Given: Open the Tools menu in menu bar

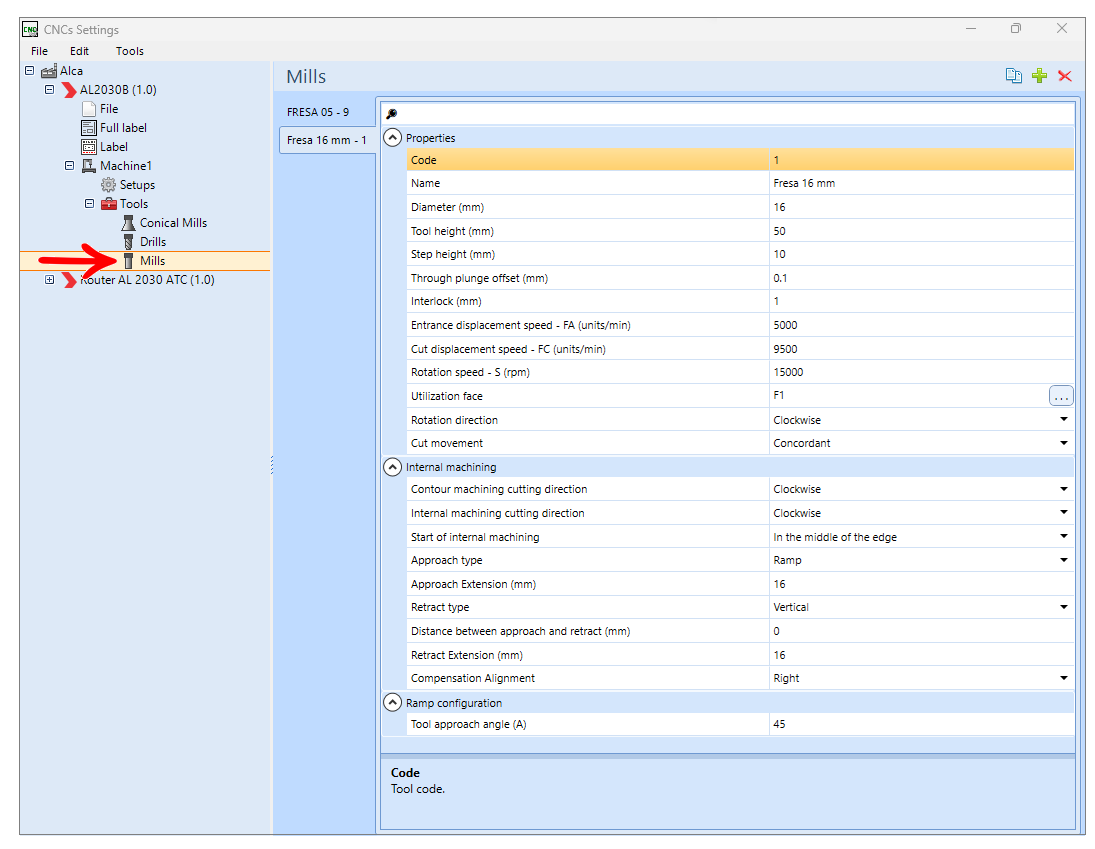Looking at the screenshot, I should pyautogui.click(x=129, y=51).
